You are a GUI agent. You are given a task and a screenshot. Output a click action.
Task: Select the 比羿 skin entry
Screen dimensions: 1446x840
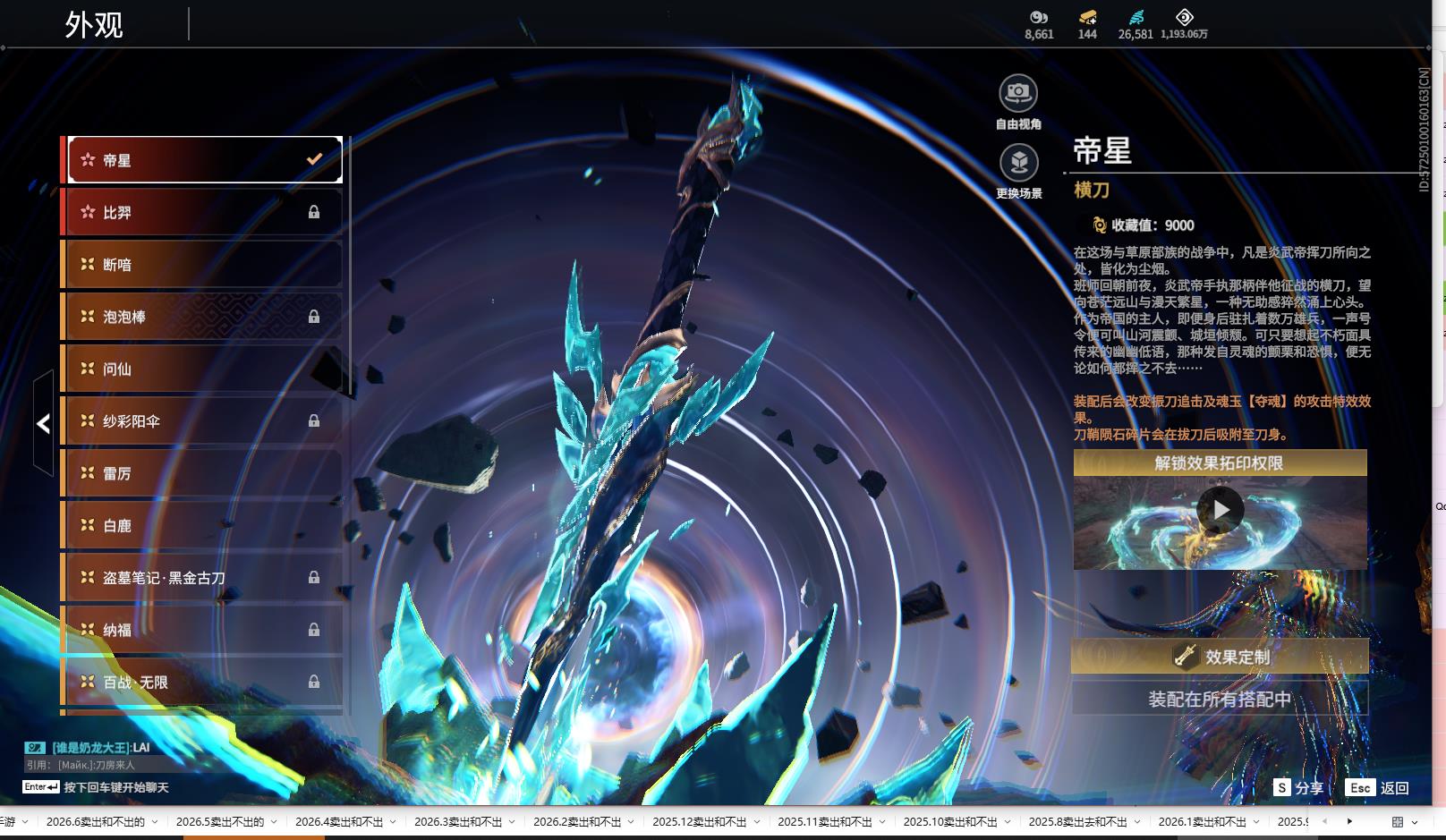pyautogui.click(x=202, y=212)
